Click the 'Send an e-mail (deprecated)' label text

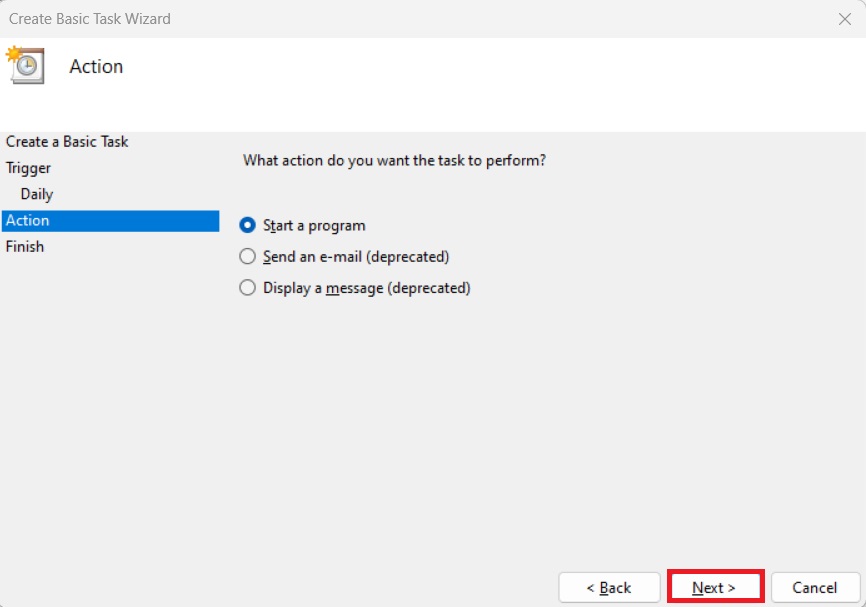(356, 257)
